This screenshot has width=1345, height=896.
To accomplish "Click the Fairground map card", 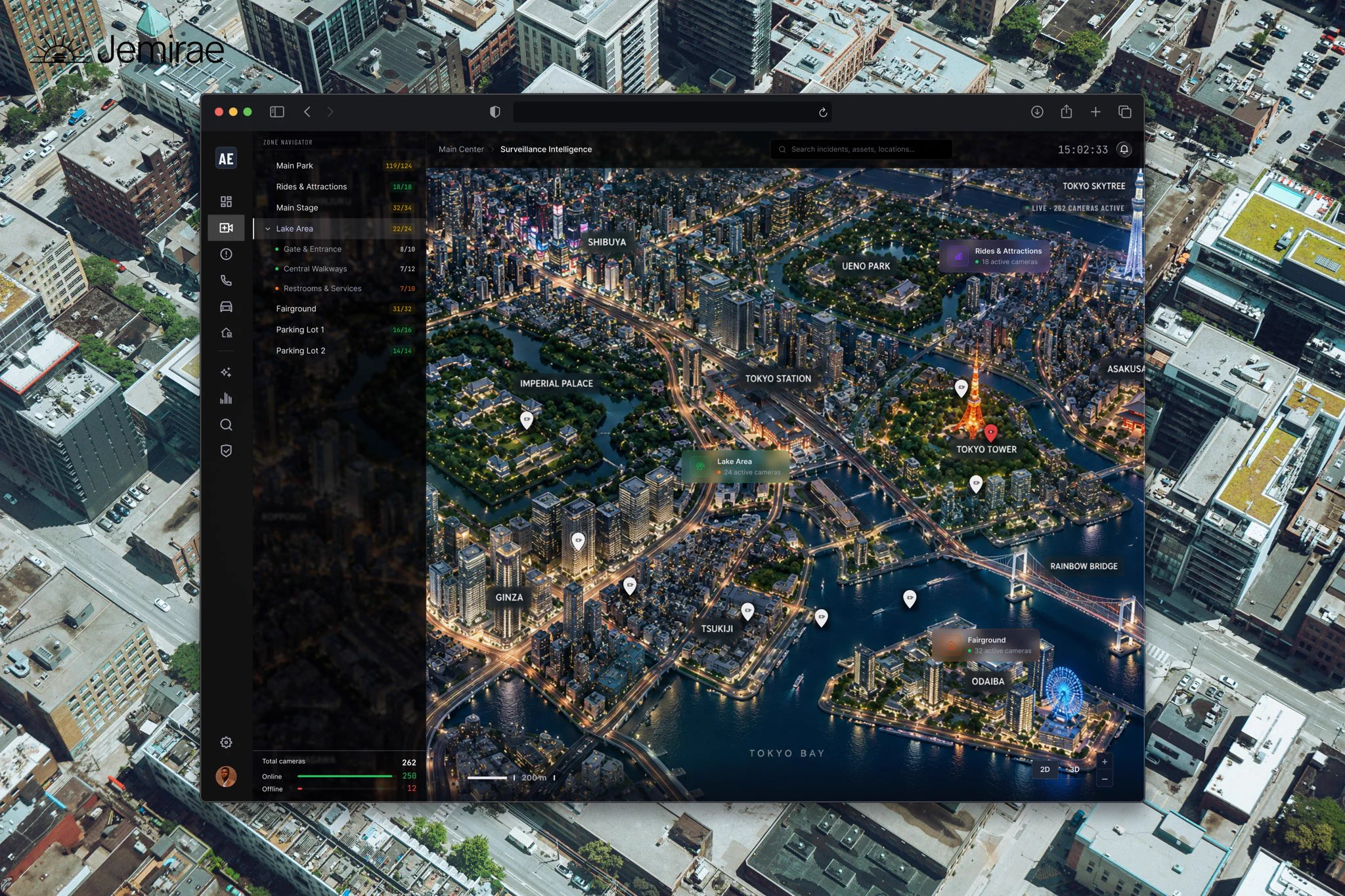I will click(x=986, y=645).
